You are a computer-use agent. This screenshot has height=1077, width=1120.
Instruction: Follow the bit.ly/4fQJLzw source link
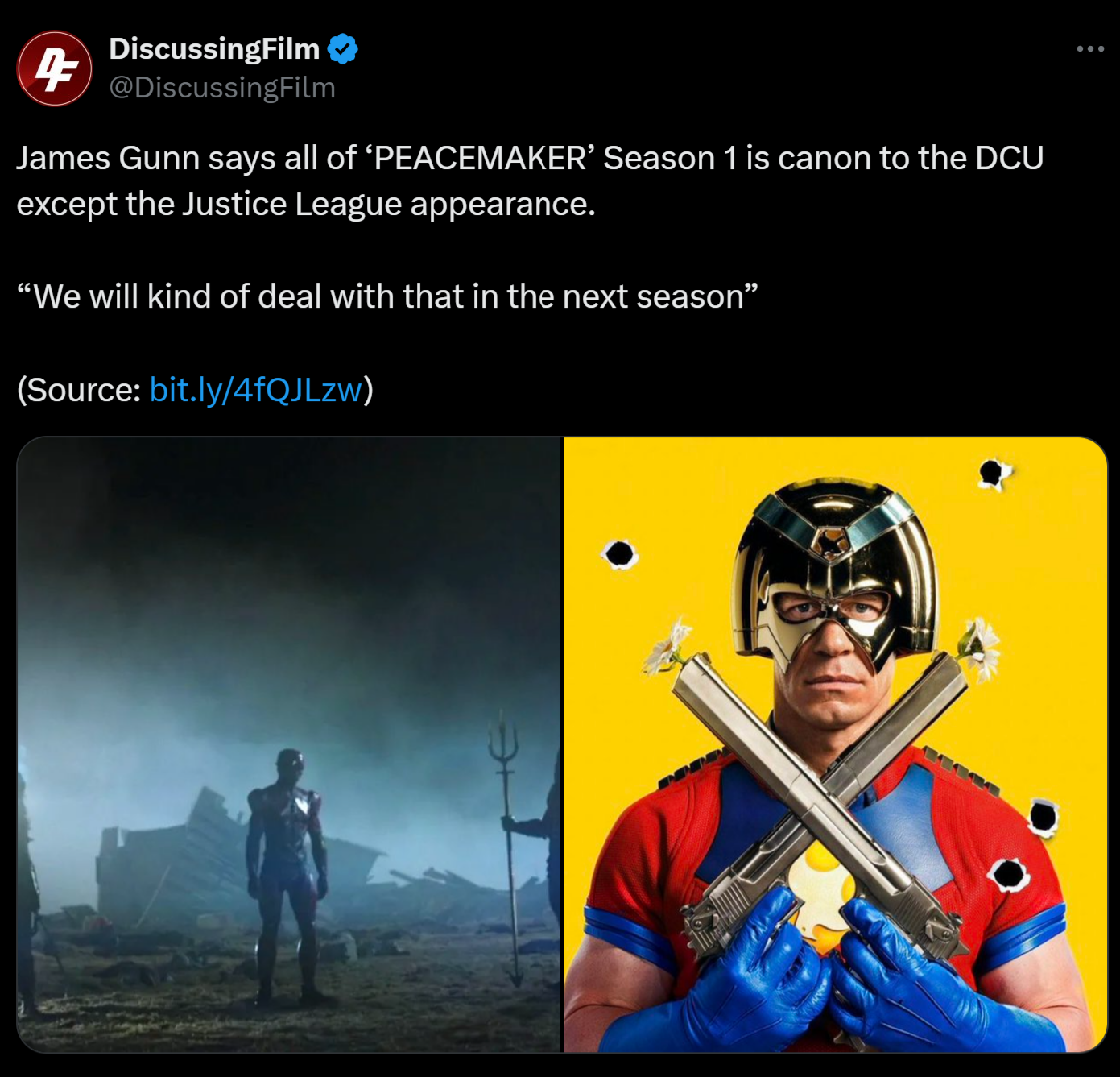pos(256,389)
